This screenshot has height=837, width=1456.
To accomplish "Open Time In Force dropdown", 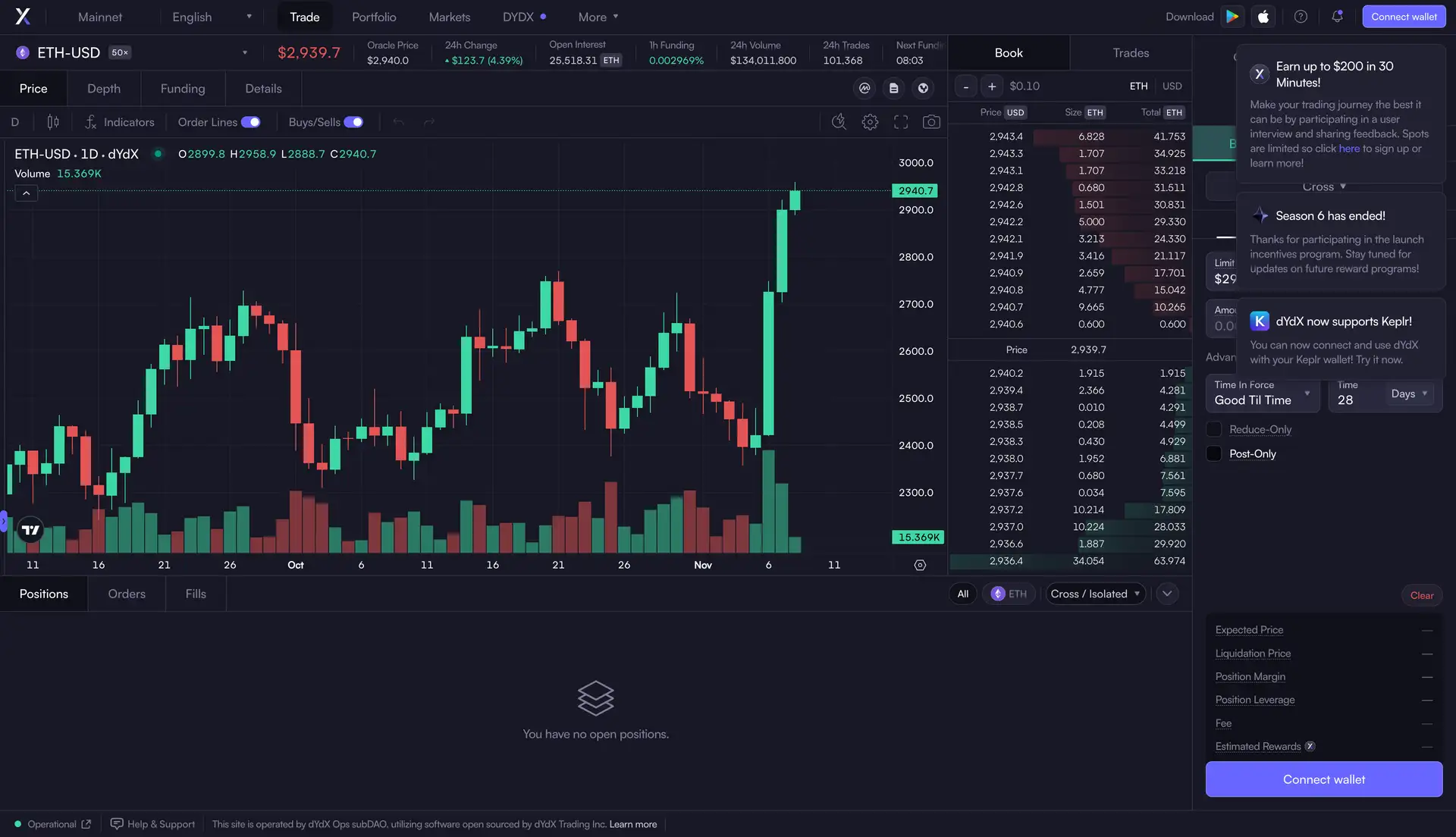I will (1262, 394).
